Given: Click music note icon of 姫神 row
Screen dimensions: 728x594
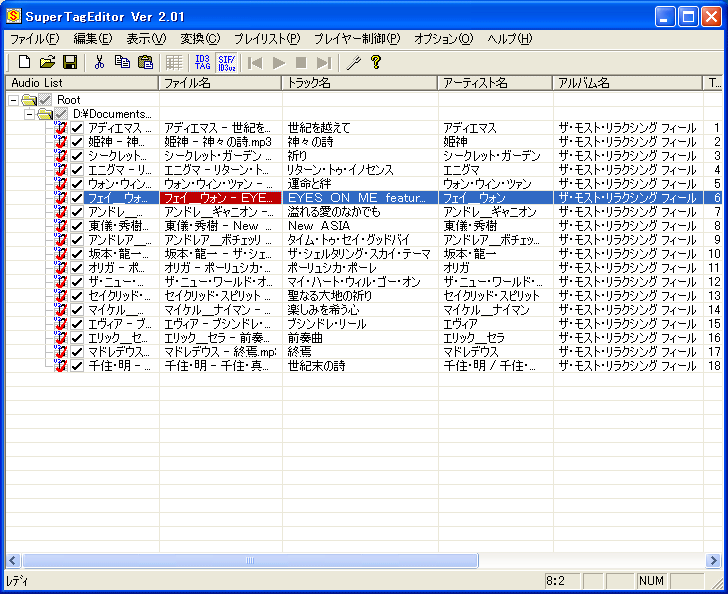Looking at the screenshot, I should click(60, 142).
